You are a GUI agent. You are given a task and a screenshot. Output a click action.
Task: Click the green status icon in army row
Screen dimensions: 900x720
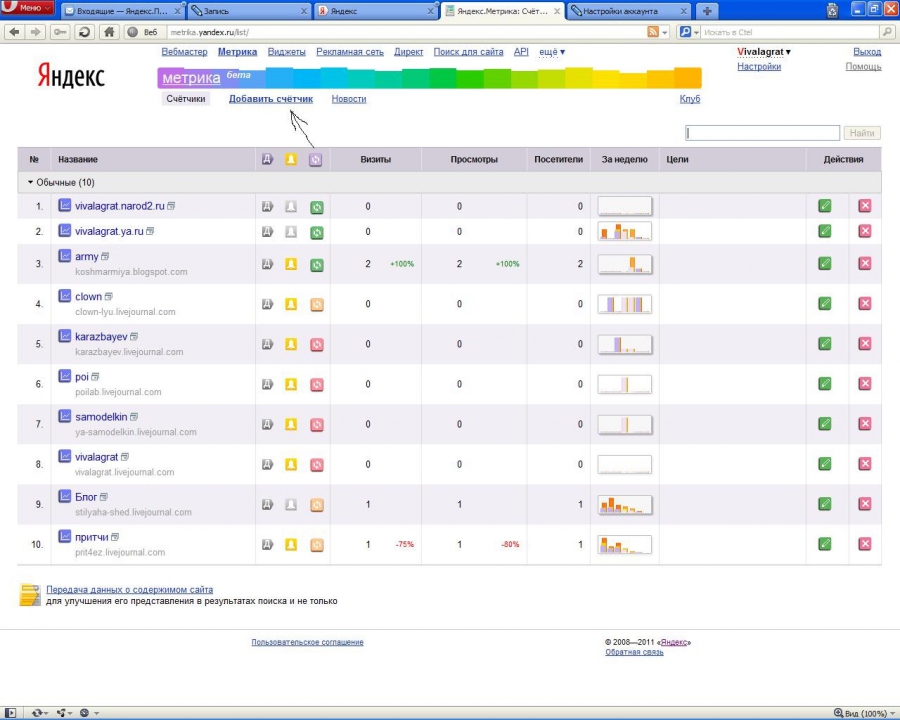[x=317, y=265]
